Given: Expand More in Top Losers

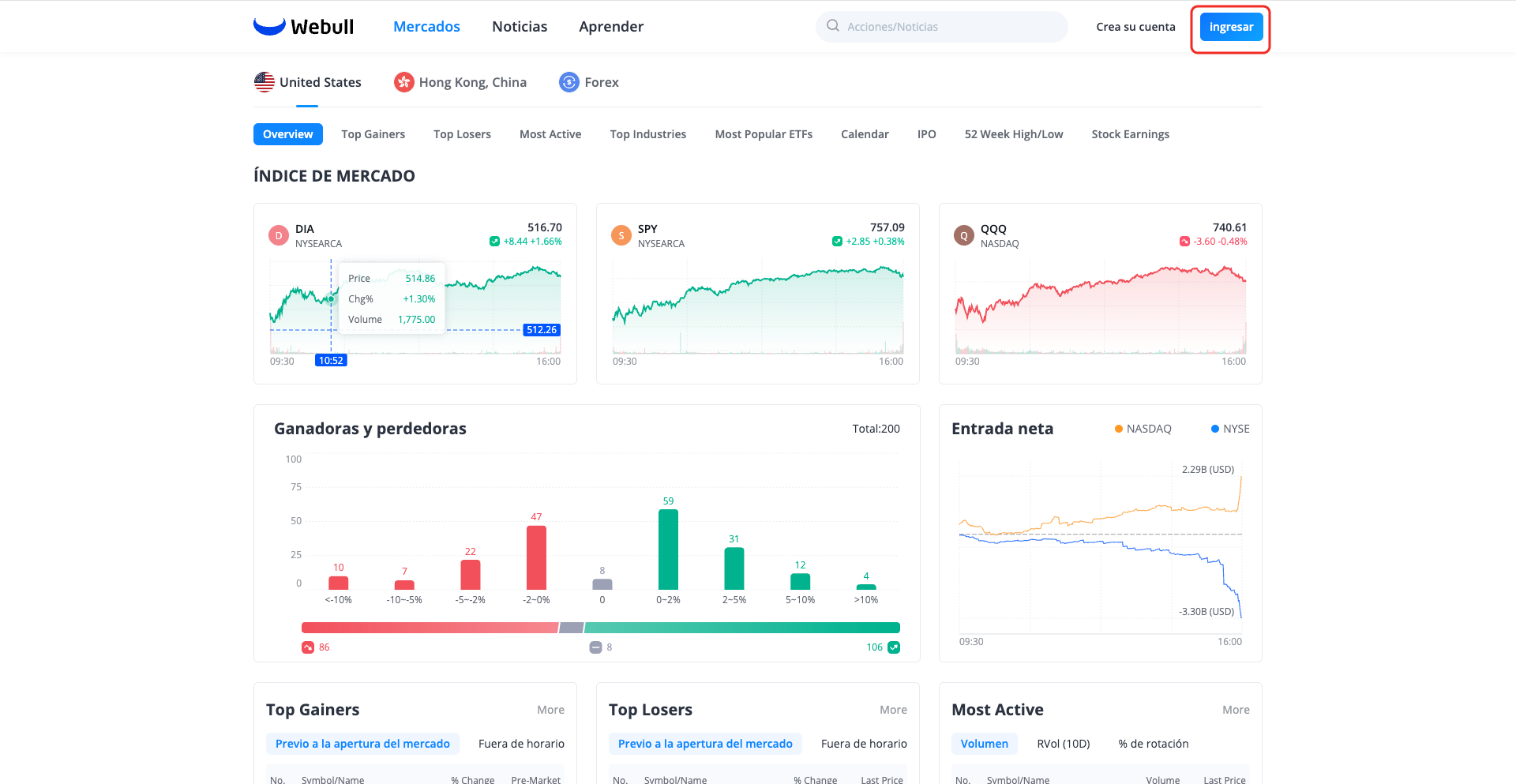Looking at the screenshot, I should (893, 710).
